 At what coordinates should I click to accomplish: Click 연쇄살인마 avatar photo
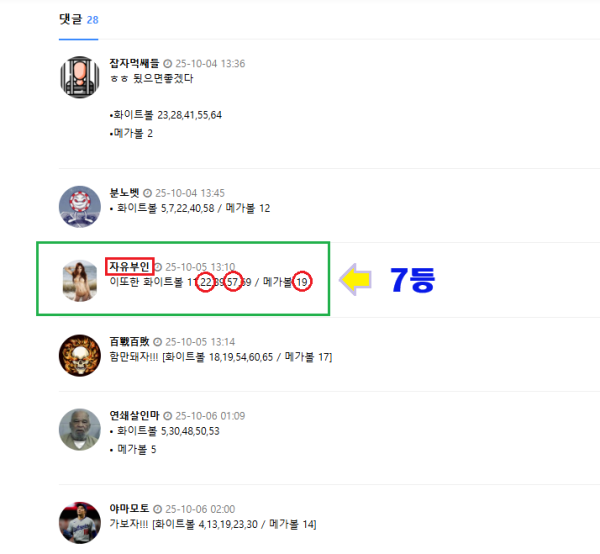tap(80, 429)
